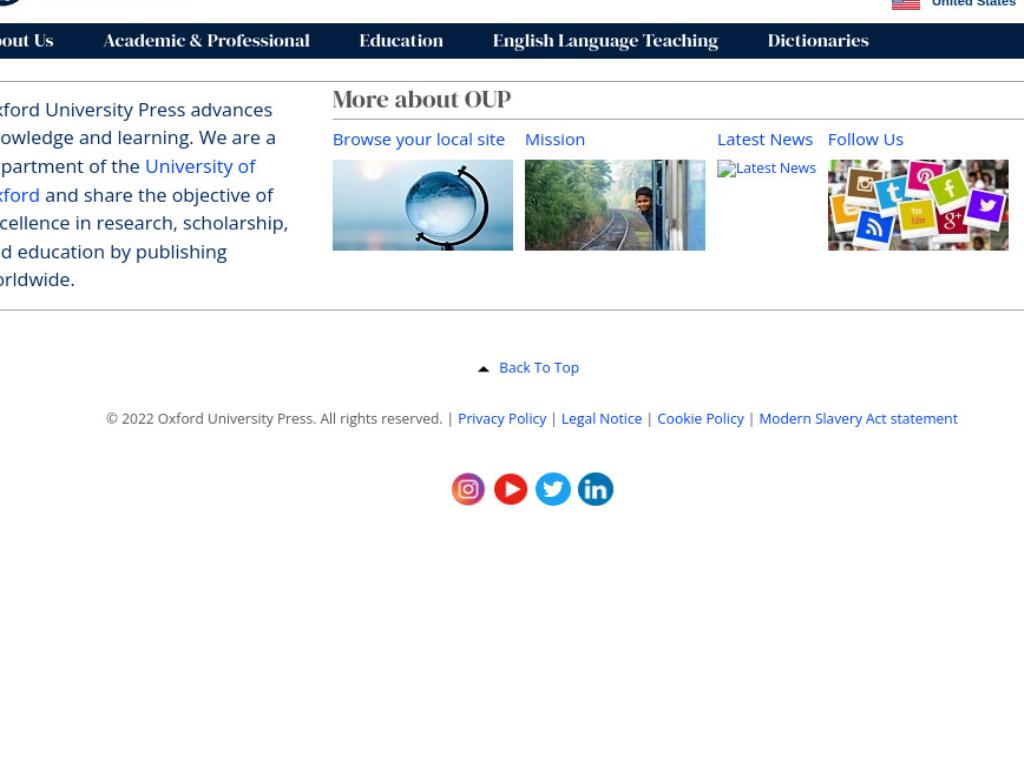Open the Dictionaries menu item
Screen dimensions: 1024x768
(818, 40)
